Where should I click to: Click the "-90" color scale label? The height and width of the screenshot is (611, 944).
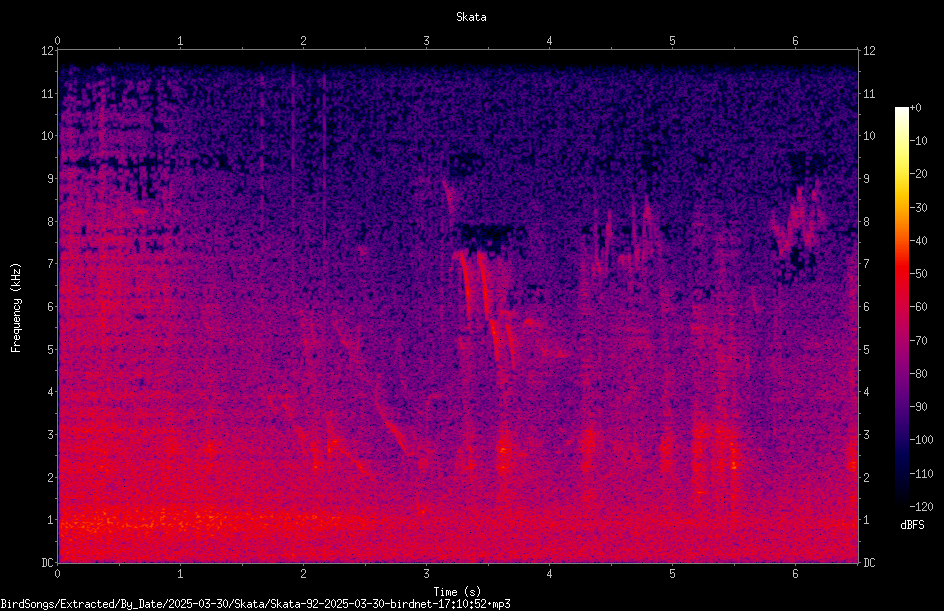(x=919, y=407)
